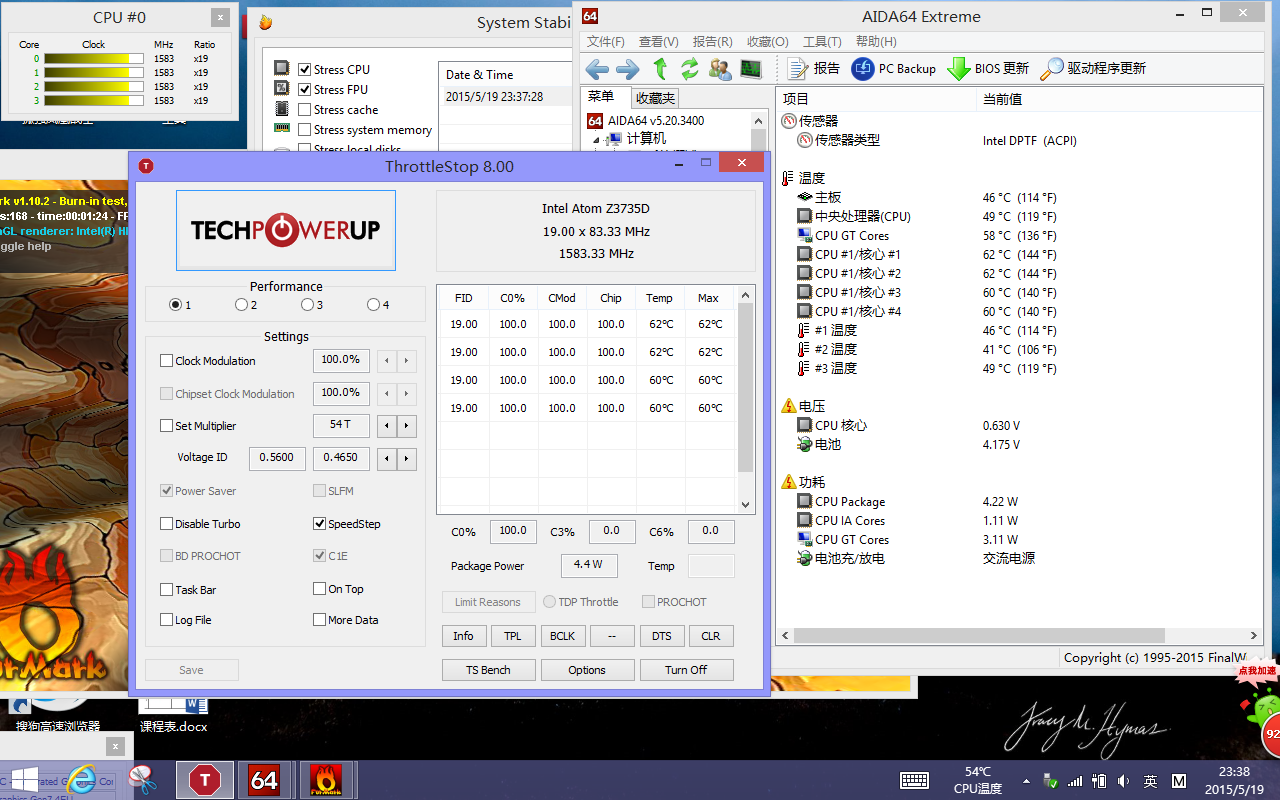Image resolution: width=1280 pixels, height=800 pixels.
Task: Click BIOS 更新 toolbar button
Action: (x=988, y=69)
